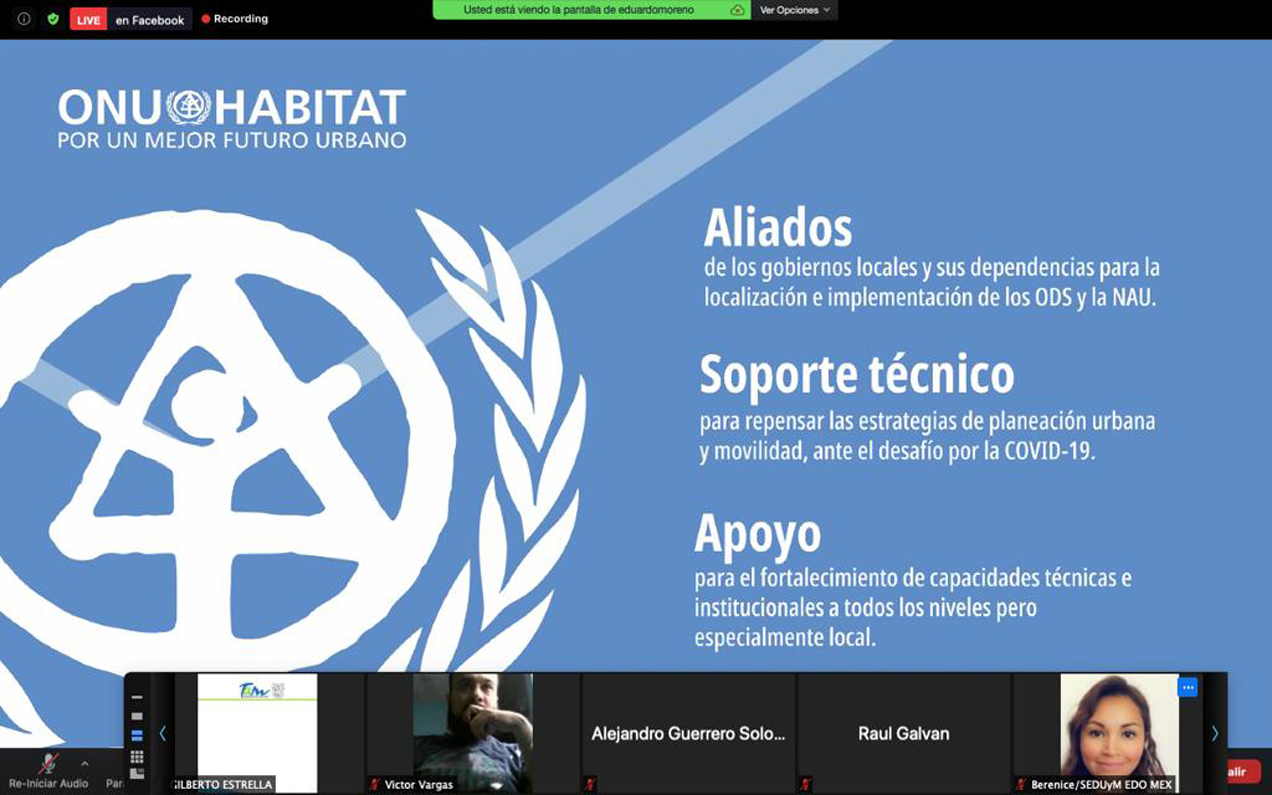Open the Ver Opciones dropdown
Viewport: 1272px width, 795px height.
(x=794, y=10)
